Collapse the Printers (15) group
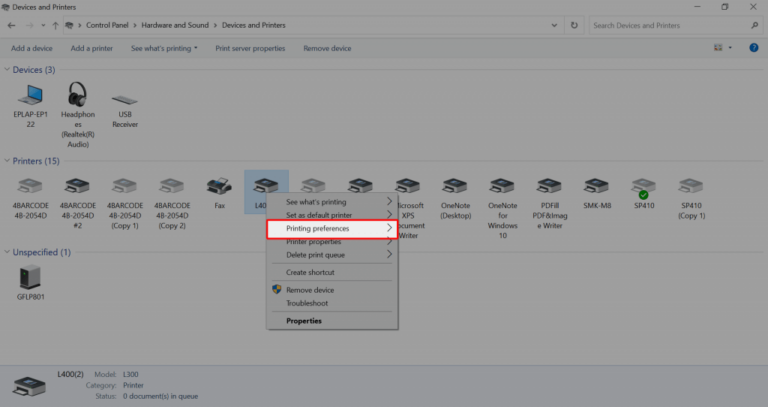768x407 pixels. pos(8,161)
